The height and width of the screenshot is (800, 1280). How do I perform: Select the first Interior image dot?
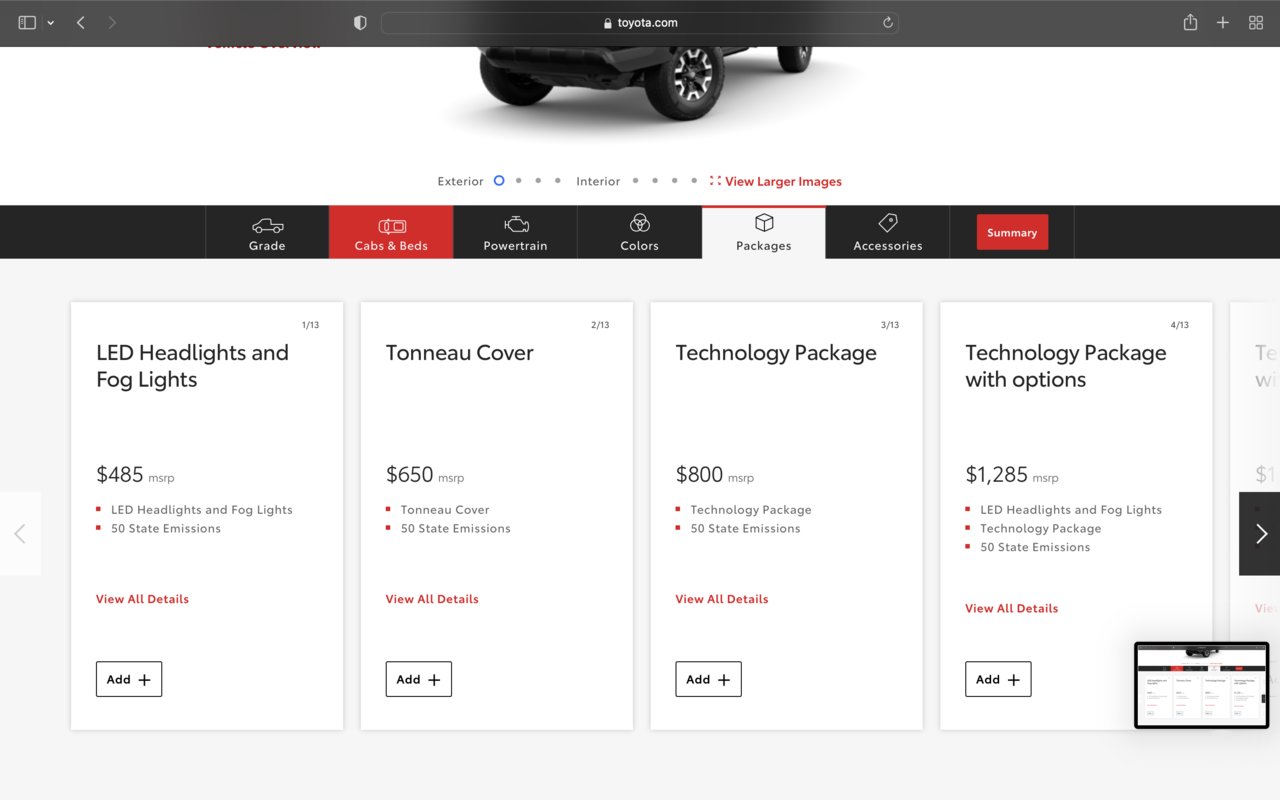pyautogui.click(x=635, y=181)
